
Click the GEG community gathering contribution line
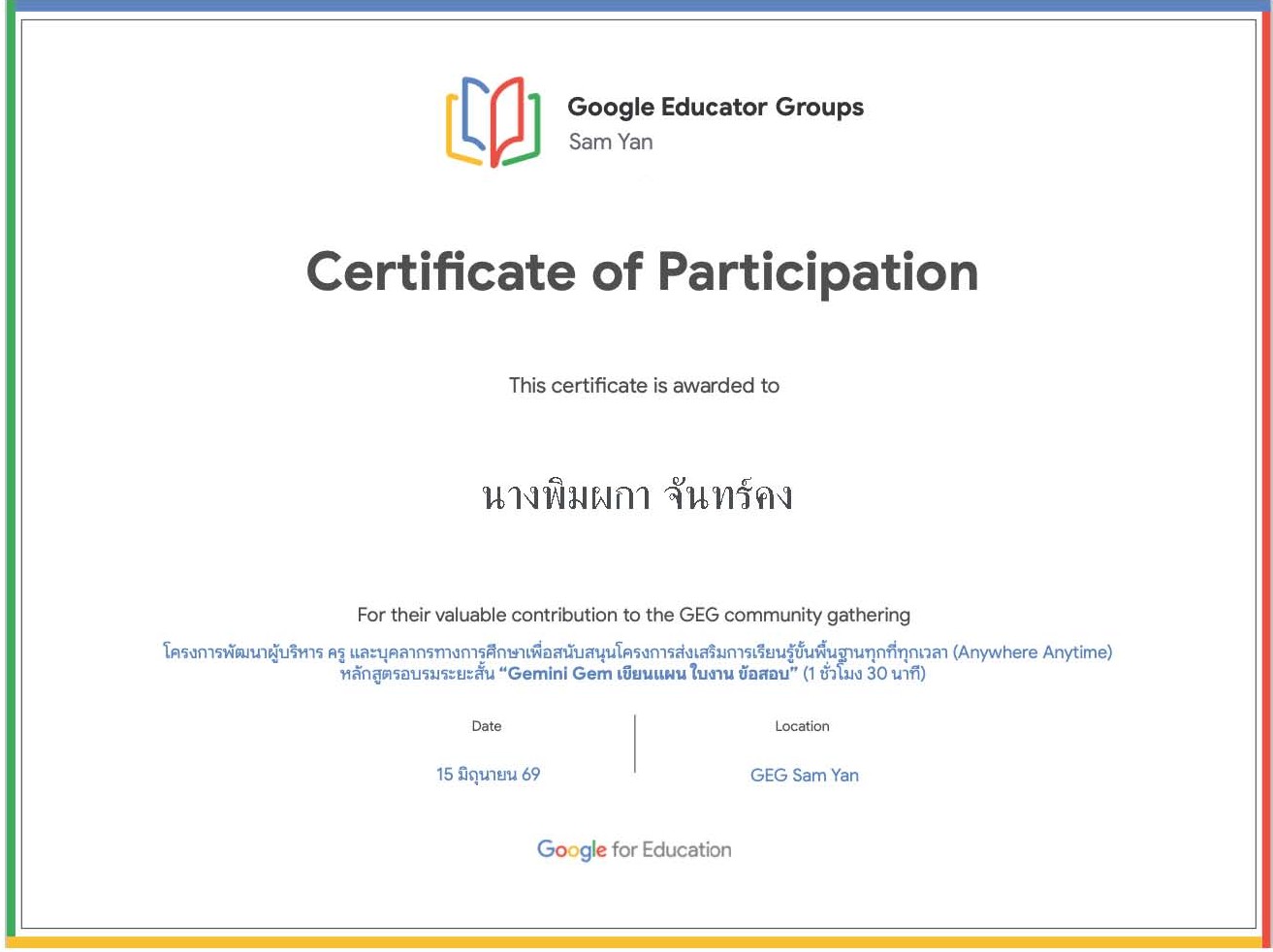[x=634, y=615]
